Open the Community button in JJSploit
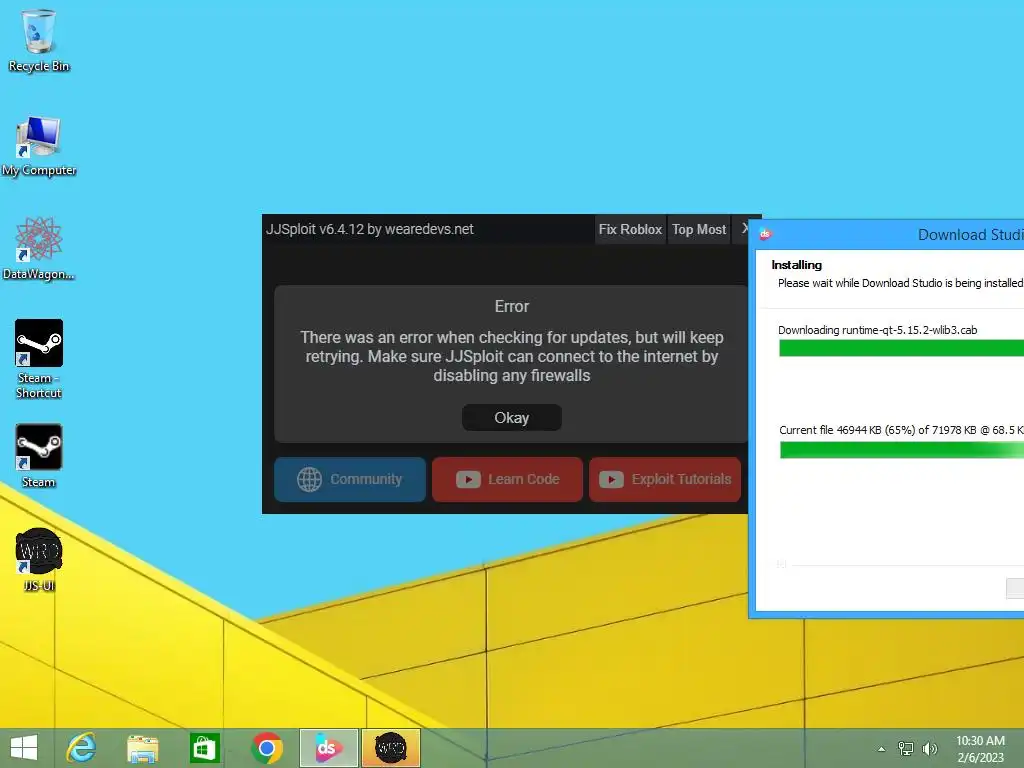Image resolution: width=1024 pixels, height=768 pixels. (350, 479)
